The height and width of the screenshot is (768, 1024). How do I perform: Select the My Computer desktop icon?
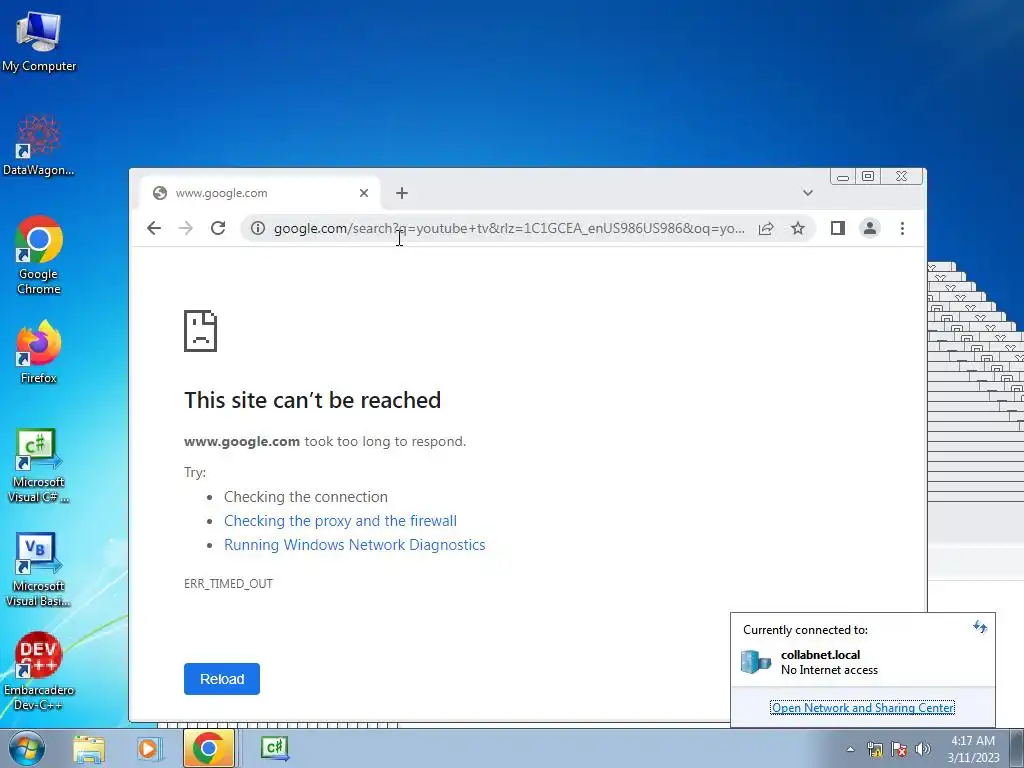39,42
